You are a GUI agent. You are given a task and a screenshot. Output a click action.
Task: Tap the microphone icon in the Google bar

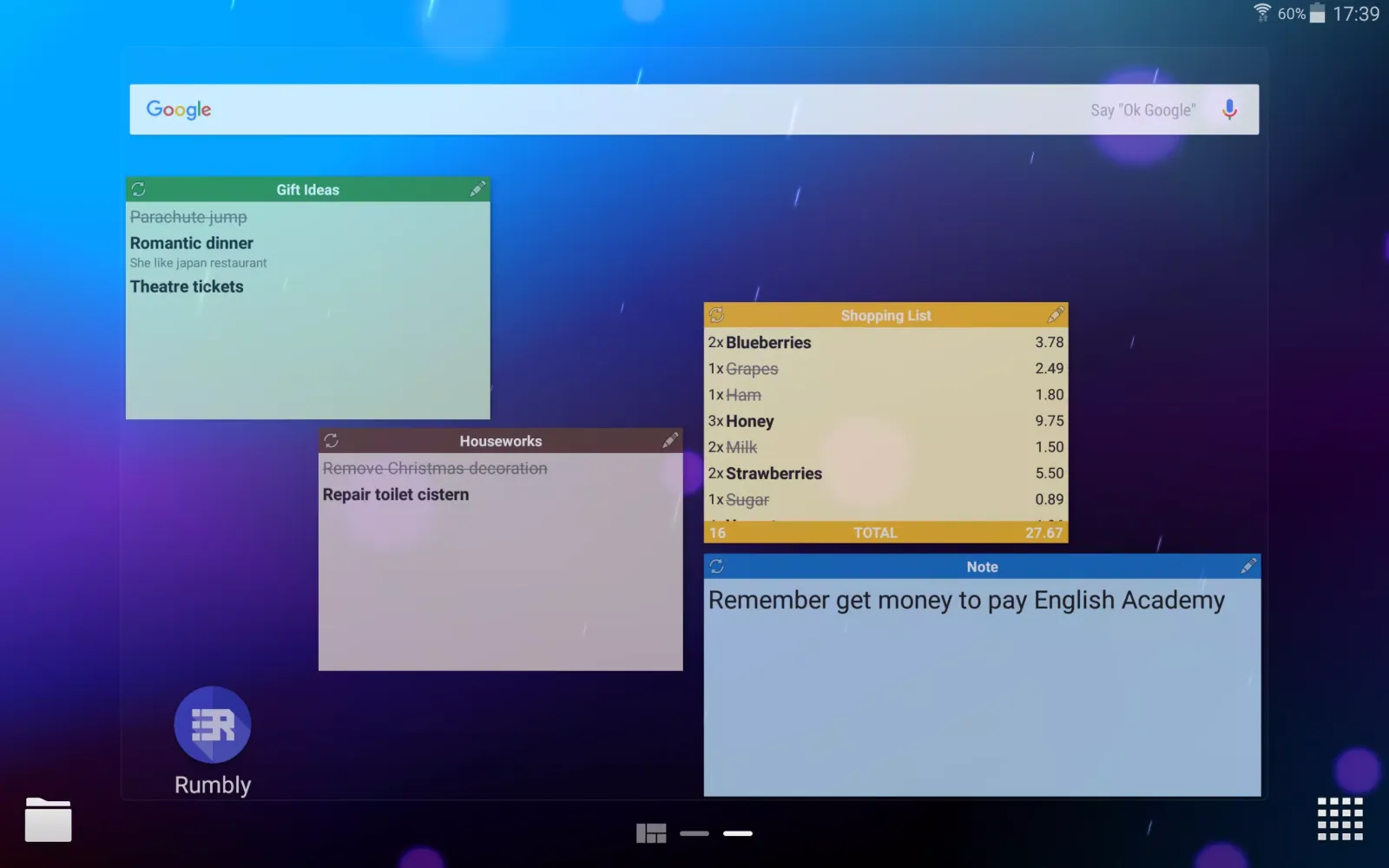coord(1229,109)
